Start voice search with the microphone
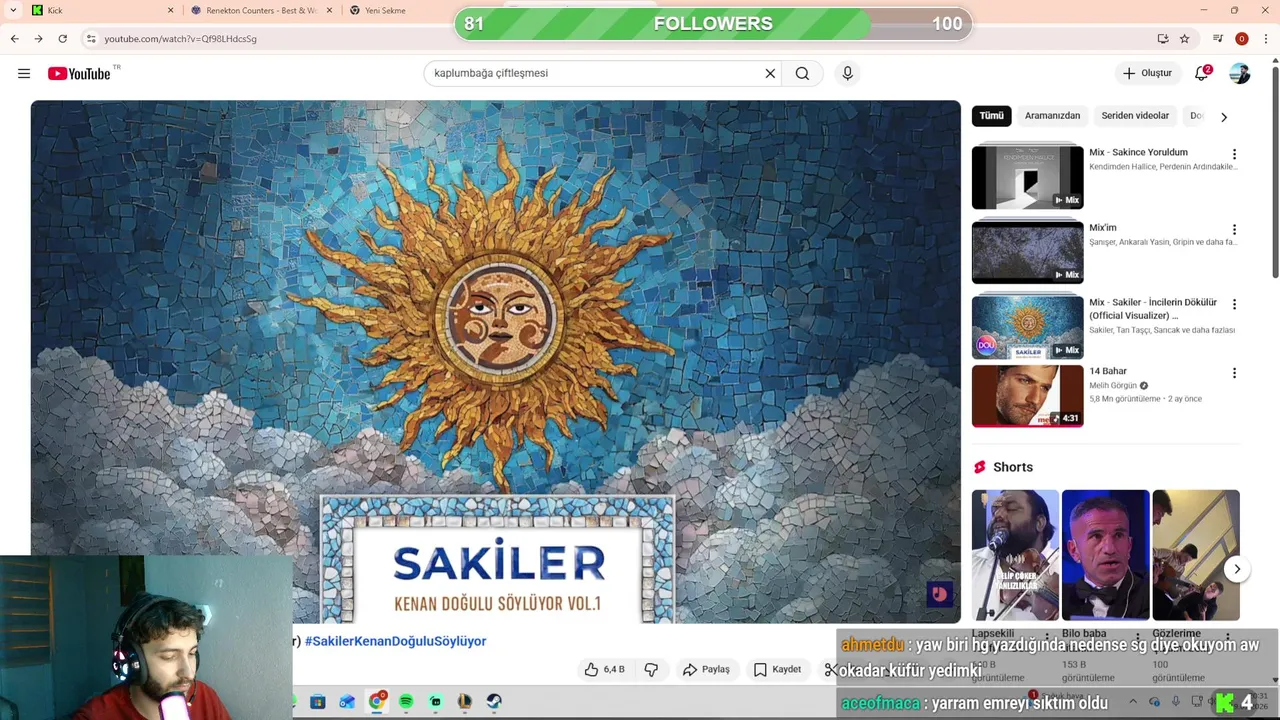 coord(847,73)
